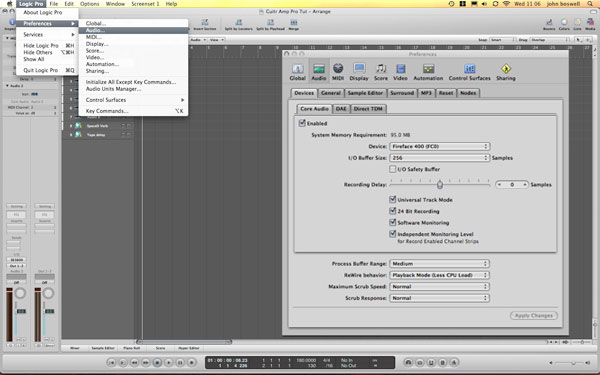Open the ReWire behavior dropdown
600x375 pixels.
[439, 275]
